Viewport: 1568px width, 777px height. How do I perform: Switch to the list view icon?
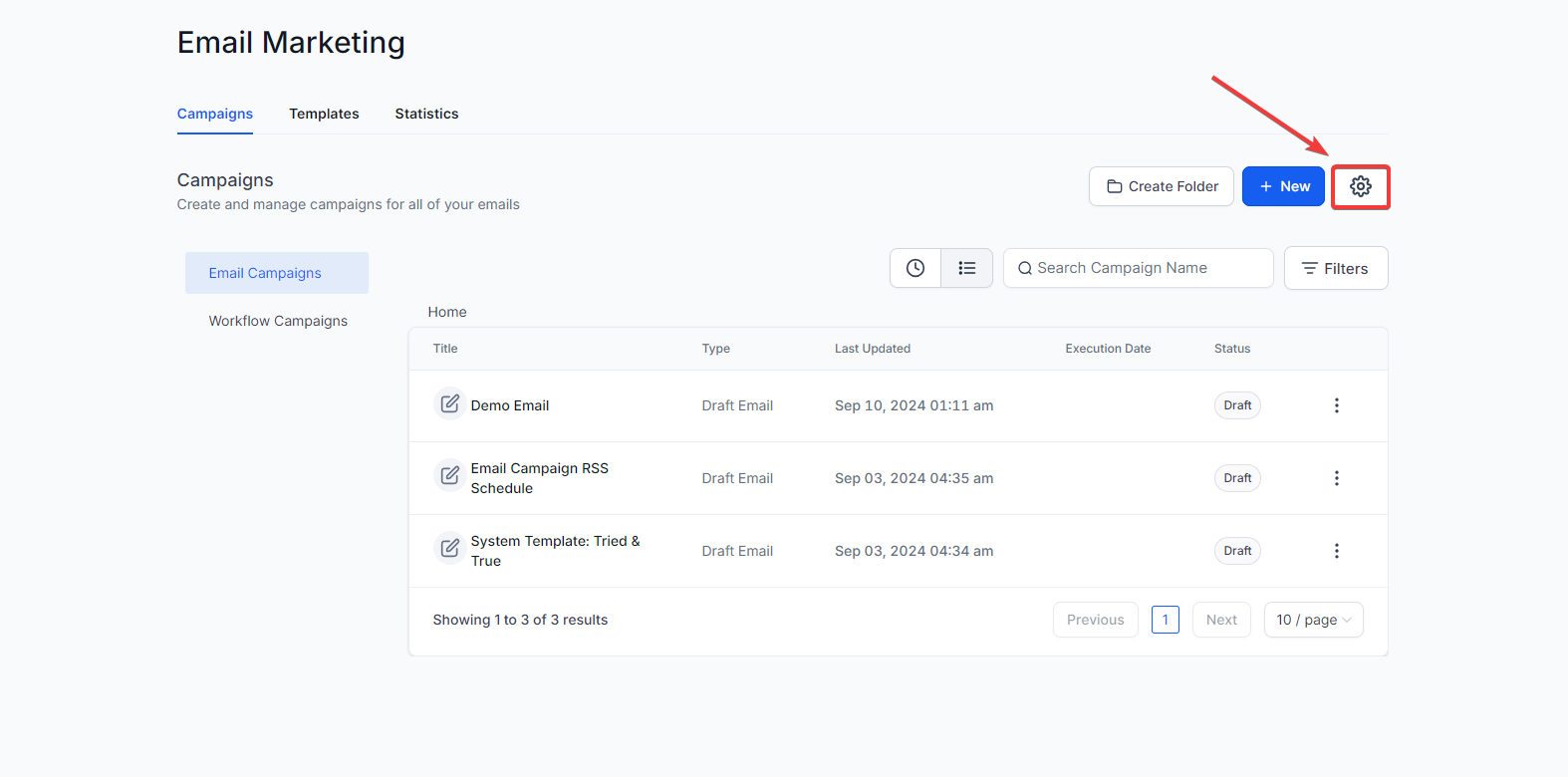(966, 268)
